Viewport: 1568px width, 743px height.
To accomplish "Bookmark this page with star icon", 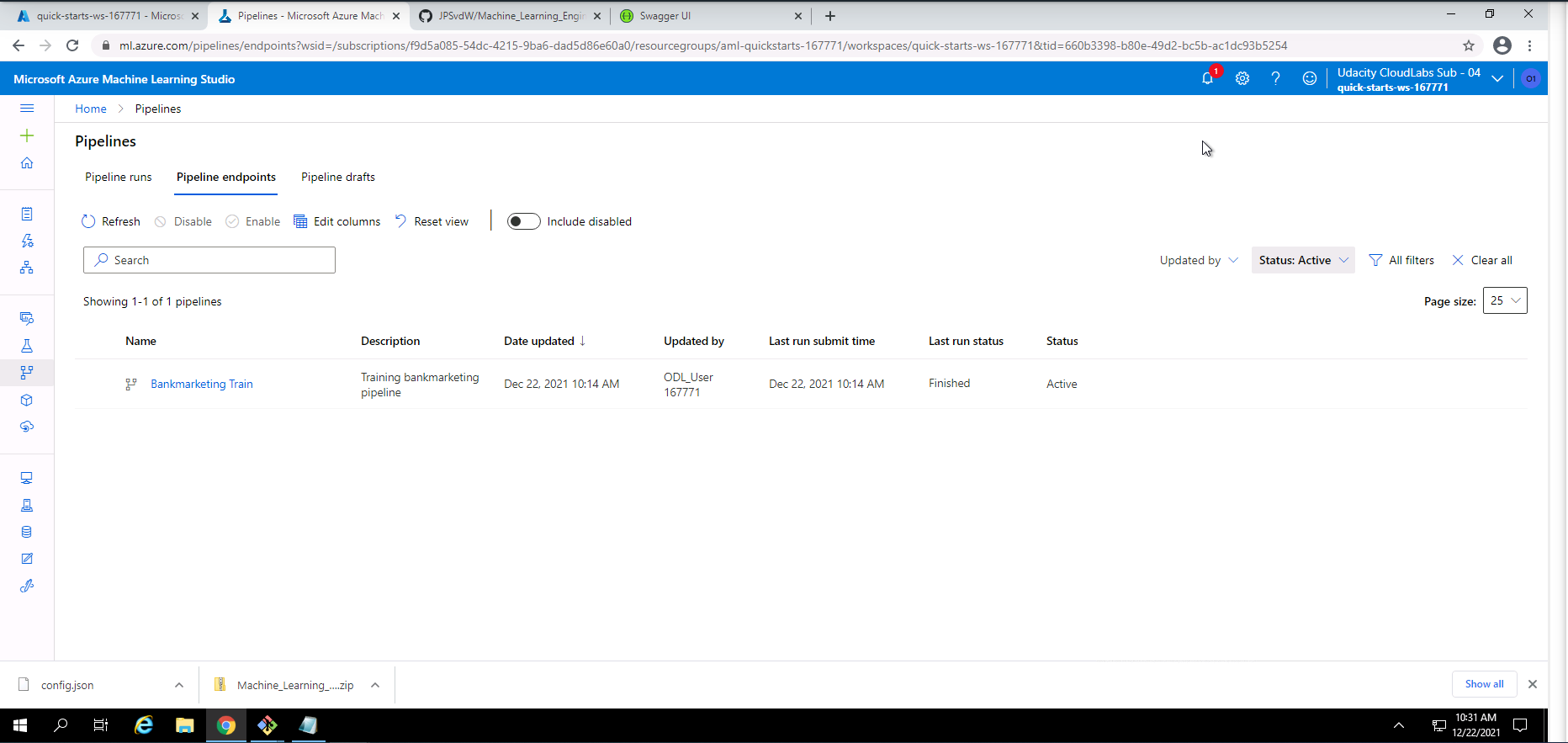I will (1469, 45).
